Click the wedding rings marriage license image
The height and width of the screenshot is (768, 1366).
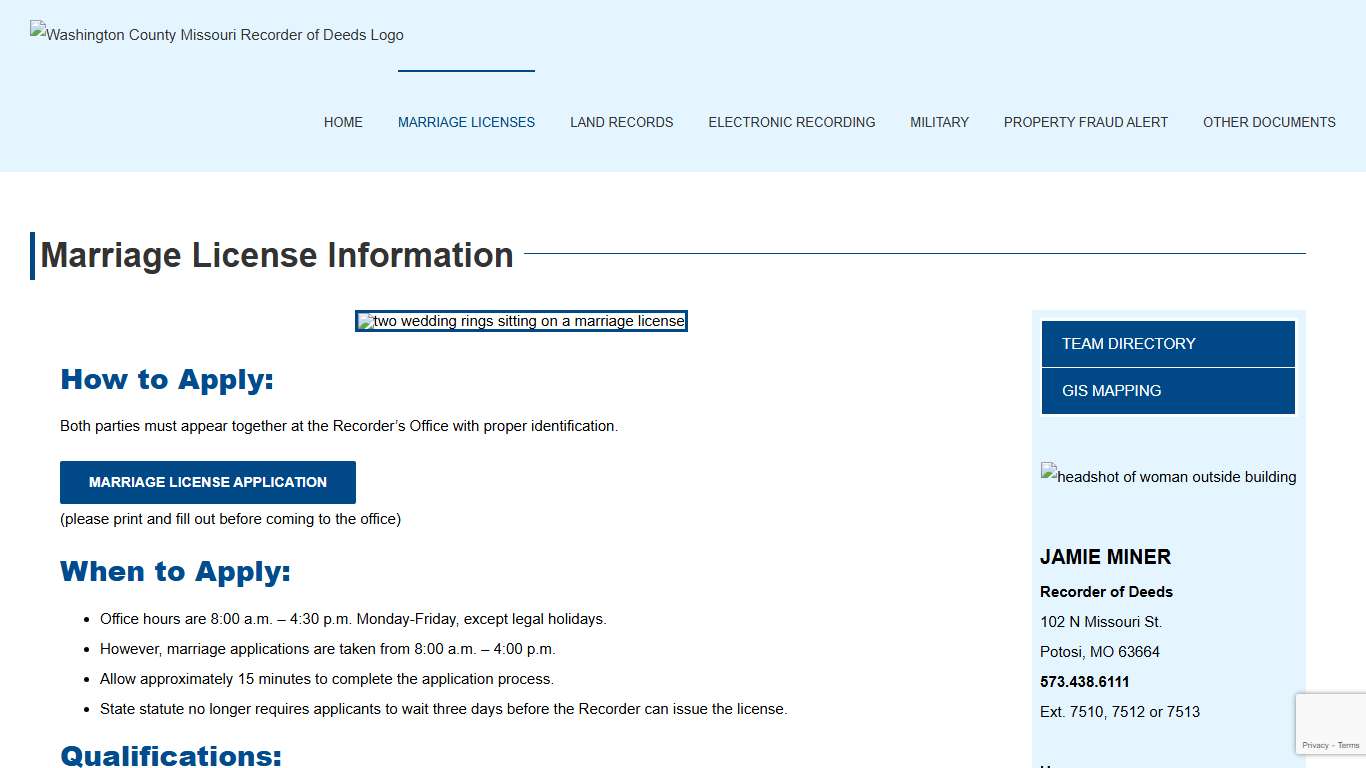(x=520, y=321)
